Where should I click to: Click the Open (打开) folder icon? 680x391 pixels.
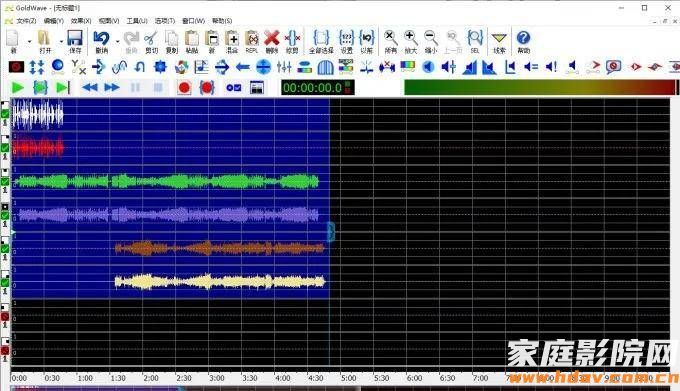click(x=44, y=39)
